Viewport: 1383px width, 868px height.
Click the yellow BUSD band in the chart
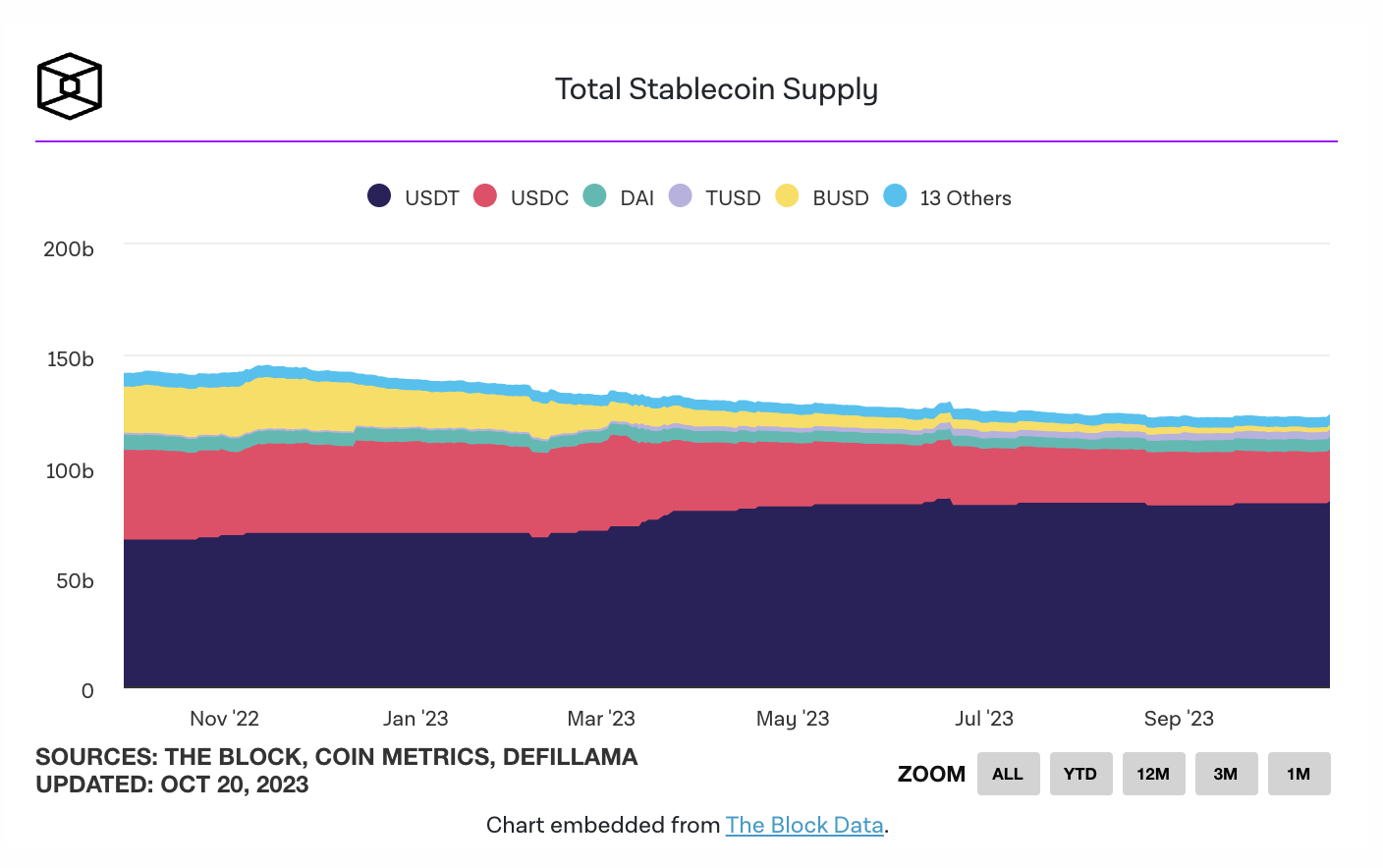pyautogui.click(x=295, y=403)
